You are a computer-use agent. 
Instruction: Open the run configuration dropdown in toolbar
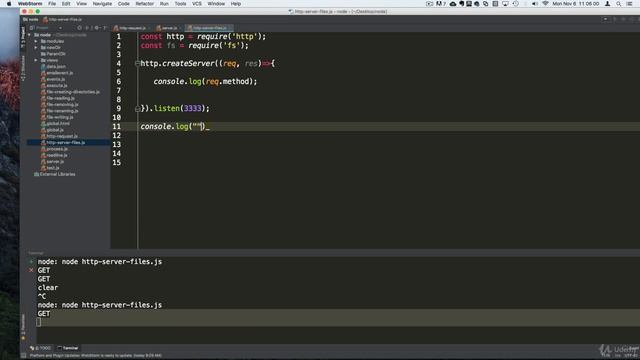(x=606, y=19)
